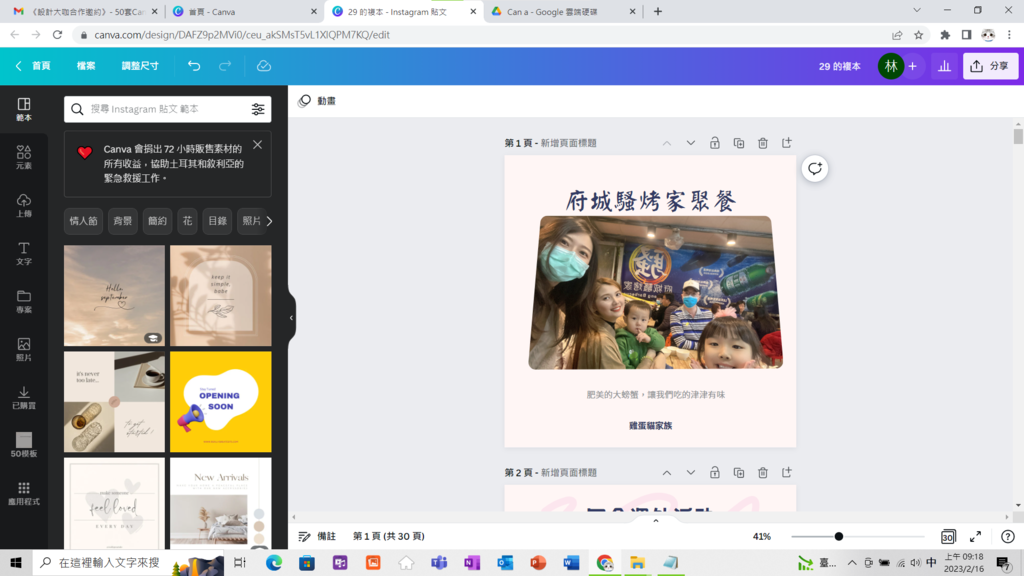This screenshot has width=1024, height=576.
Task: Adjust the zoom slider handle
Action: pyautogui.click(x=839, y=537)
